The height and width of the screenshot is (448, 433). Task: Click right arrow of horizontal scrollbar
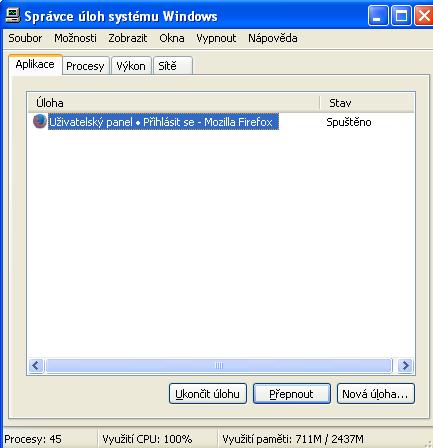coord(405,366)
